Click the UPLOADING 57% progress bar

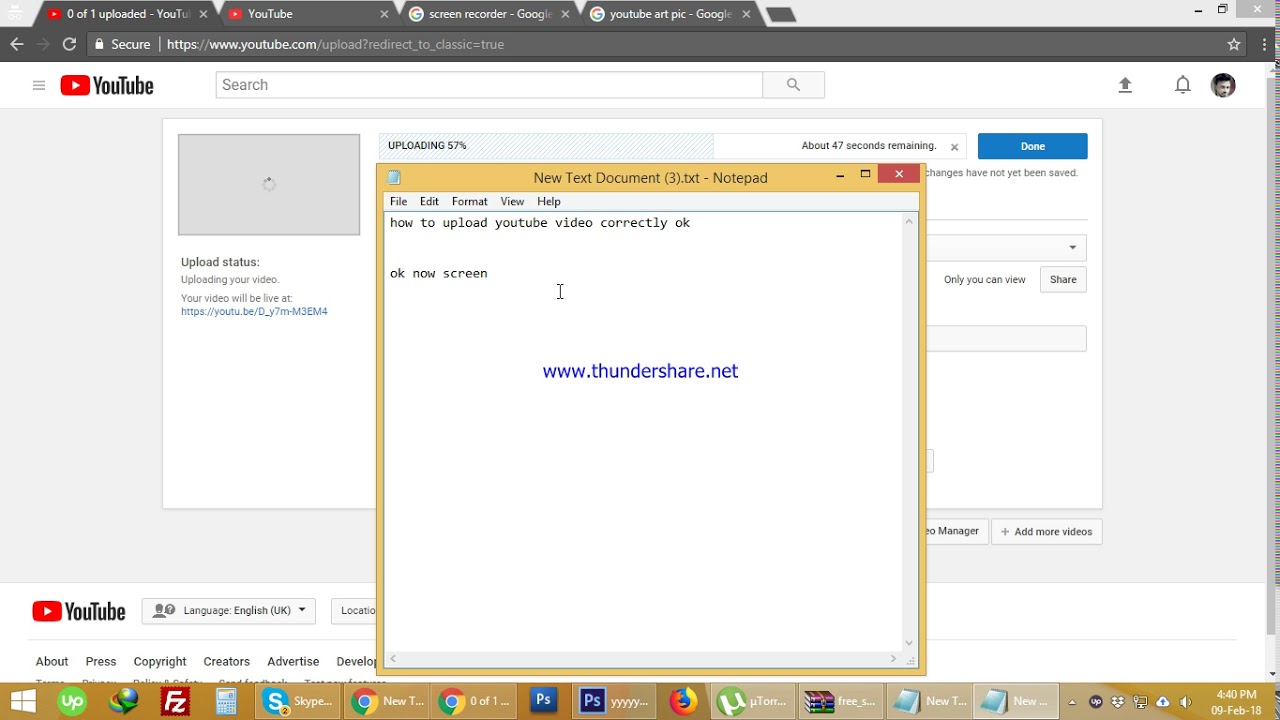(673, 146)
